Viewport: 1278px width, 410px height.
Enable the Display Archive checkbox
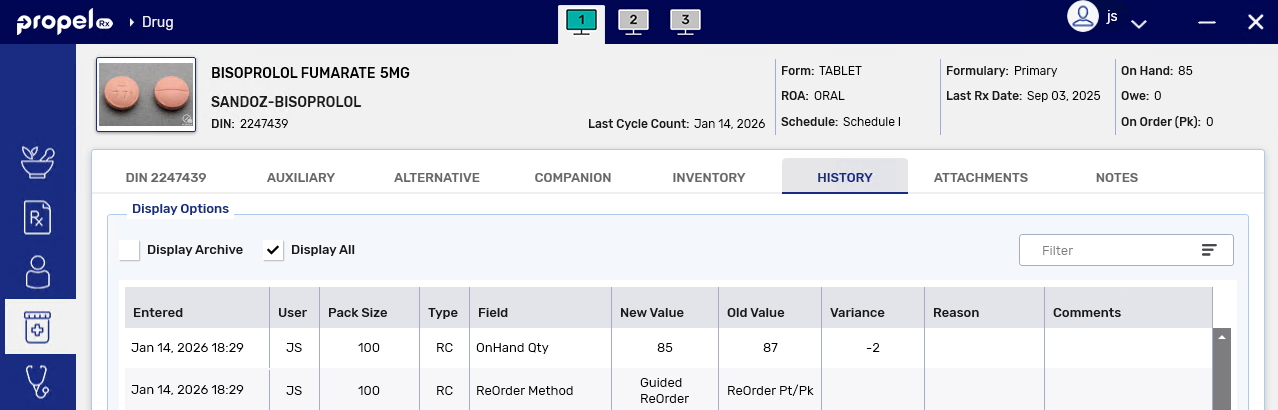coord(130,250)
